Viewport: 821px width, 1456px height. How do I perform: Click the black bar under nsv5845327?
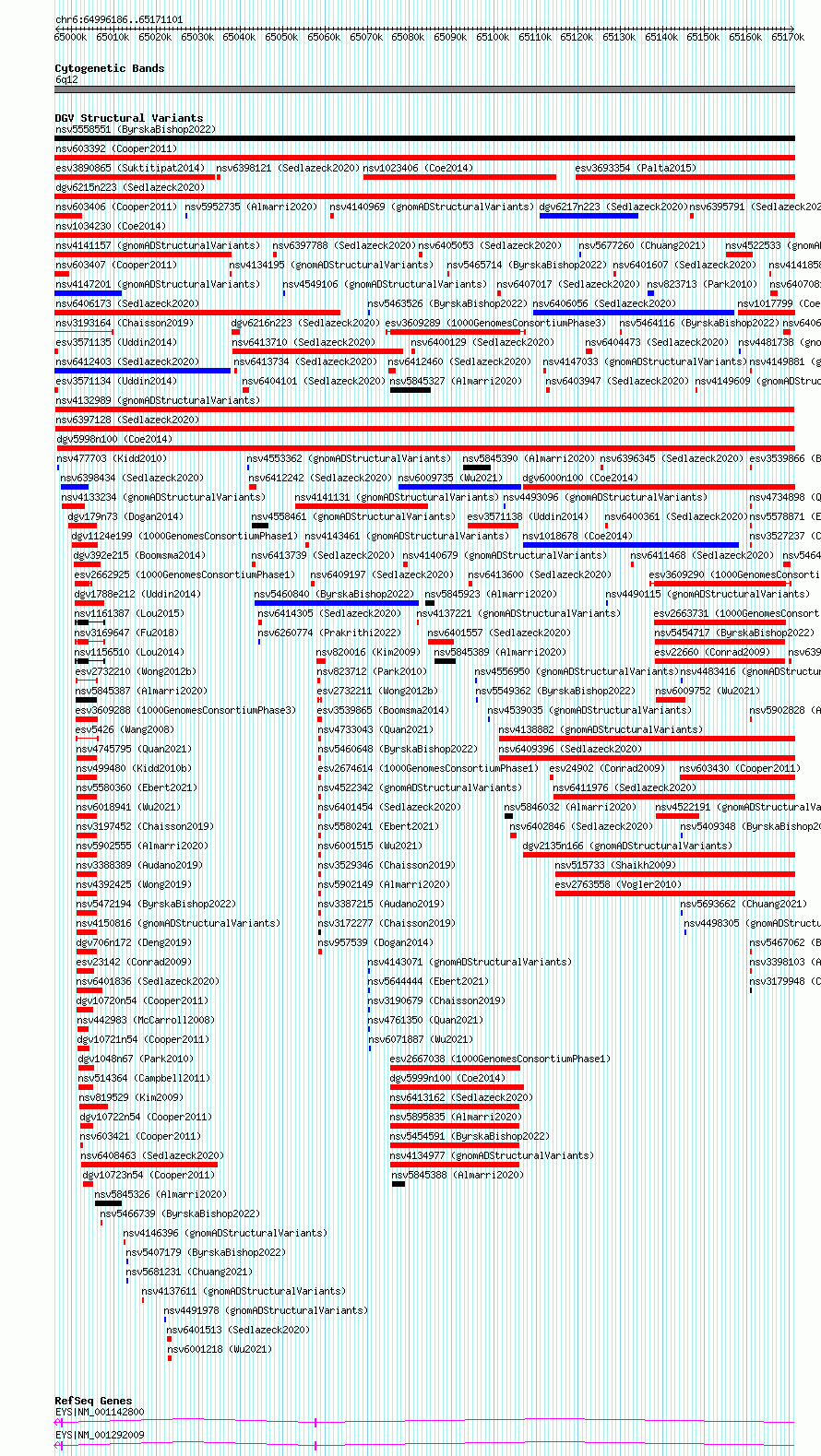coord(410,390)
